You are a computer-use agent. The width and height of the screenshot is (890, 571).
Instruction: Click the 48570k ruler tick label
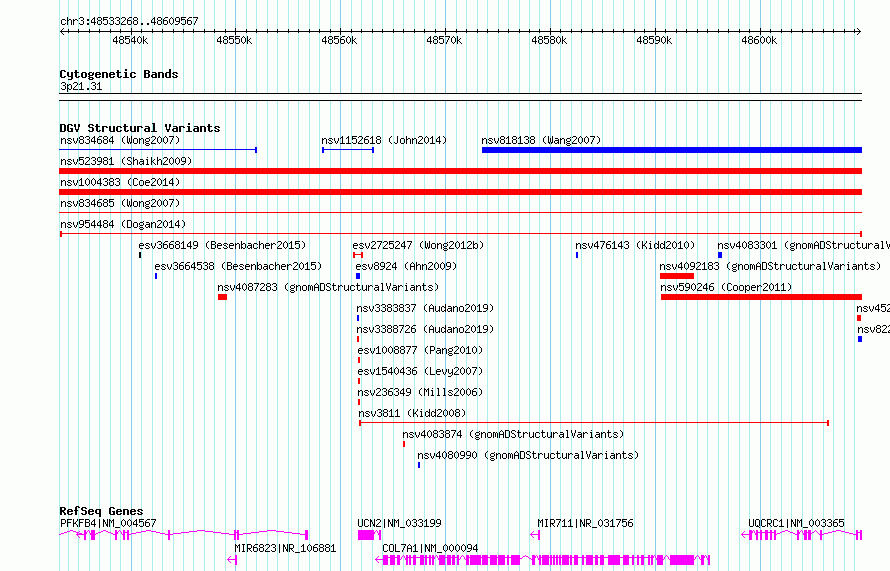point(444,40)
